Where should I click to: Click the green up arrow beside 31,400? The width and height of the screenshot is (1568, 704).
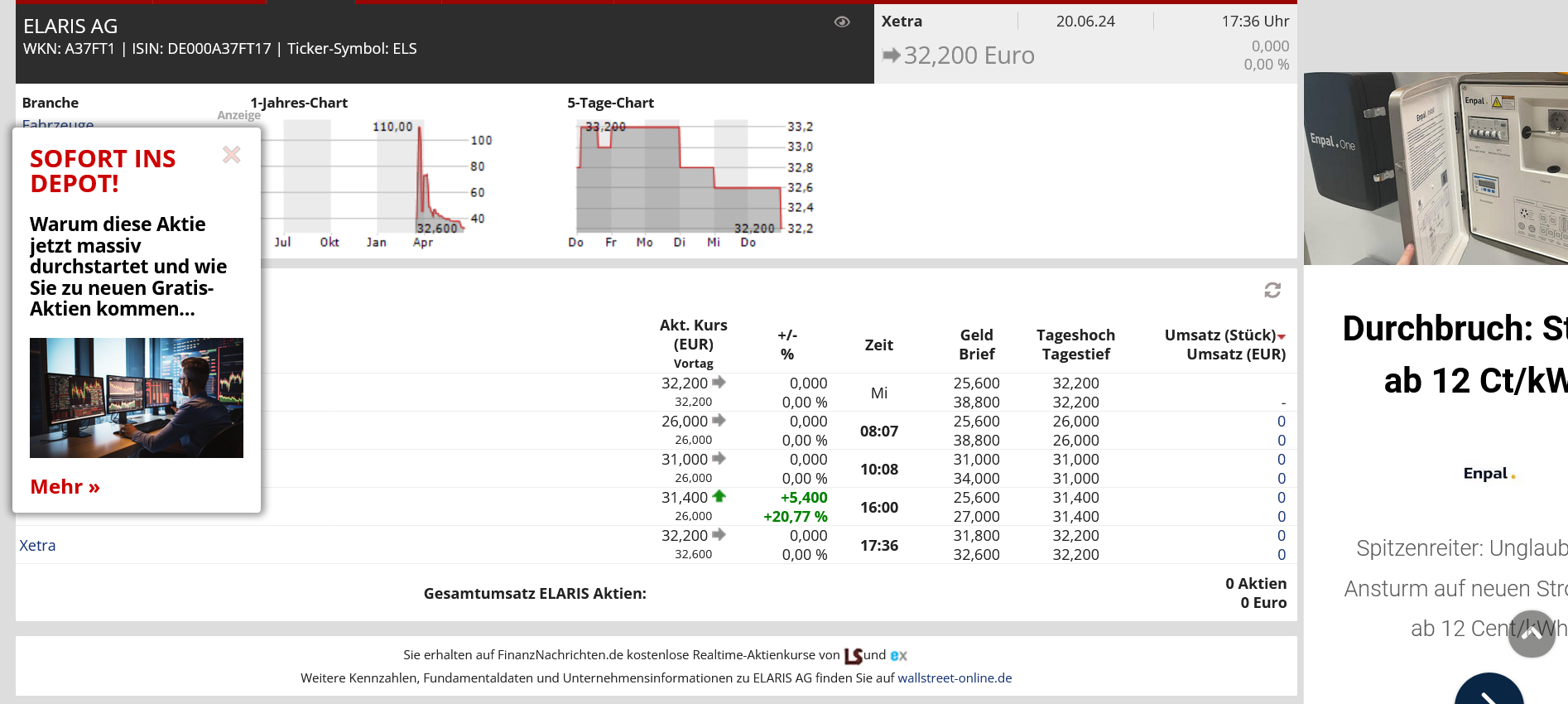click(x=719, y=497)
